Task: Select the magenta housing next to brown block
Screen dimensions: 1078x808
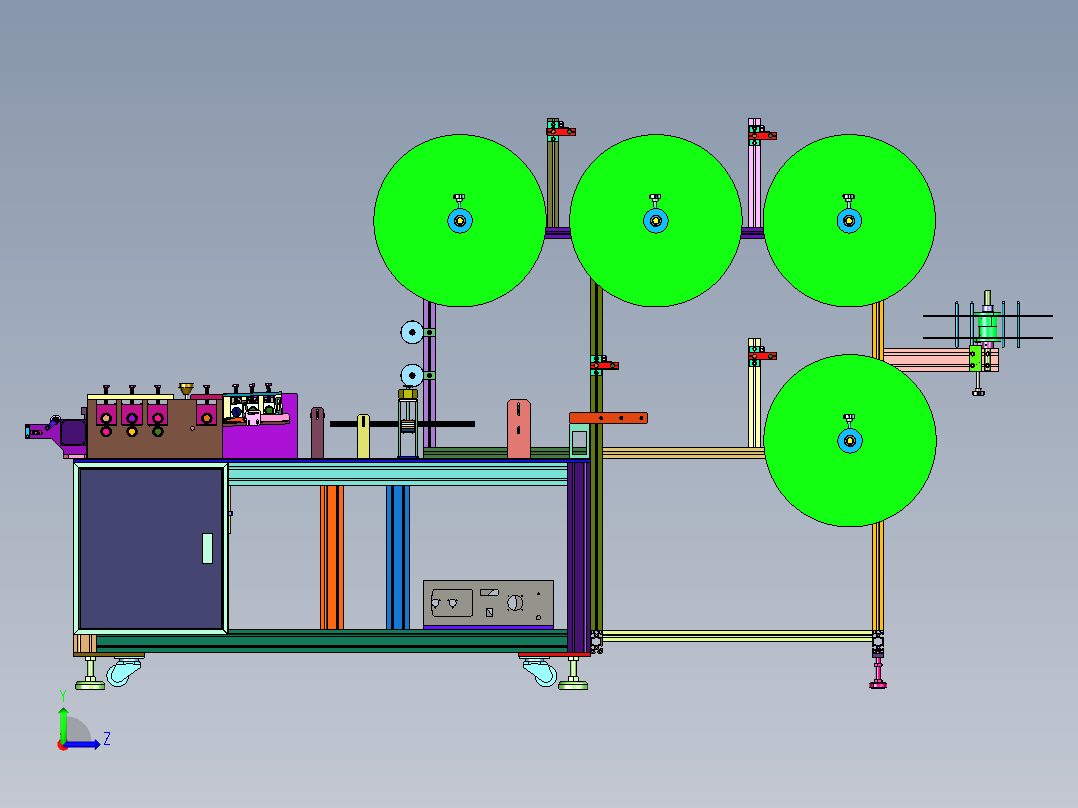Action: click(260, 431)
